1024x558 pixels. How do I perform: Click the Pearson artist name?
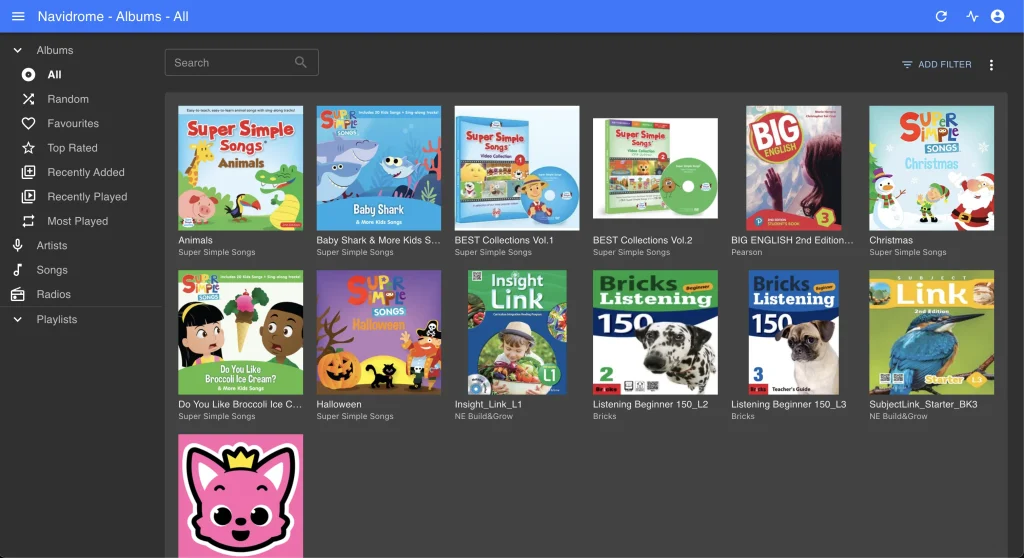point(746,252)
